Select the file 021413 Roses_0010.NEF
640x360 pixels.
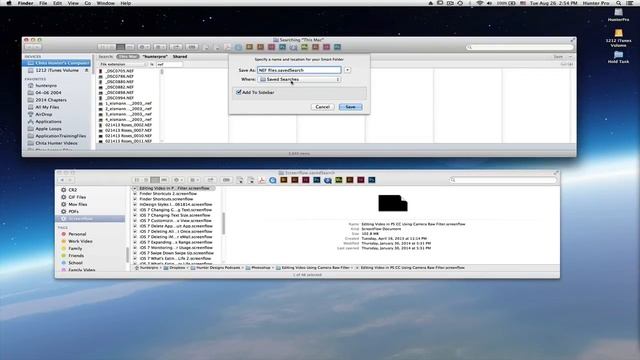128,136
